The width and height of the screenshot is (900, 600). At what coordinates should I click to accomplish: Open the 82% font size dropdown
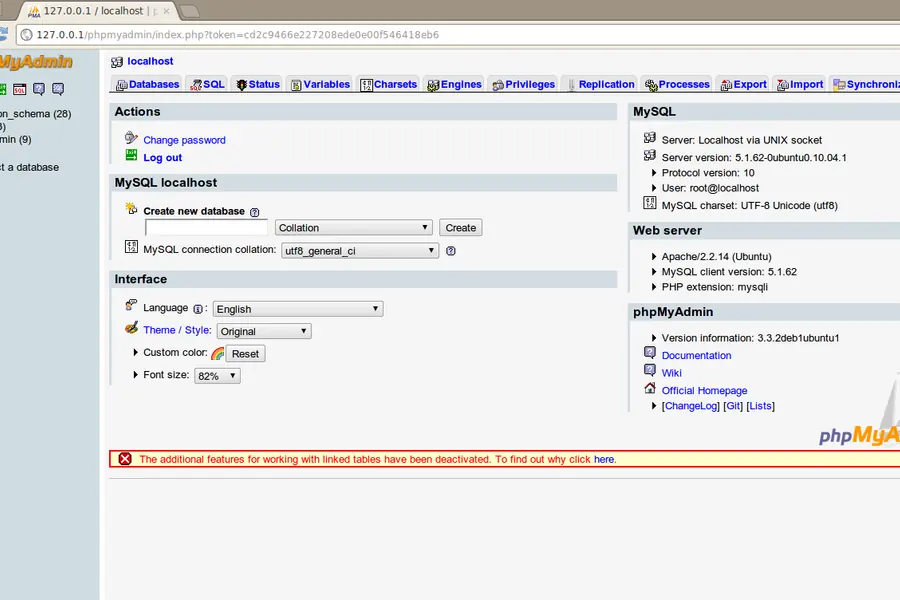click(x=217, y=376)
